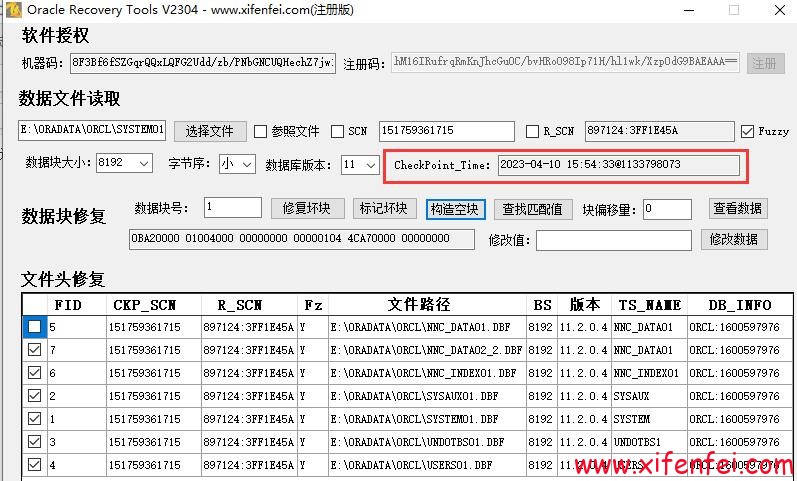Open the 数据块大小 dropdown showing 8192
Screen dimensions: 797x481
pos(124,163)
